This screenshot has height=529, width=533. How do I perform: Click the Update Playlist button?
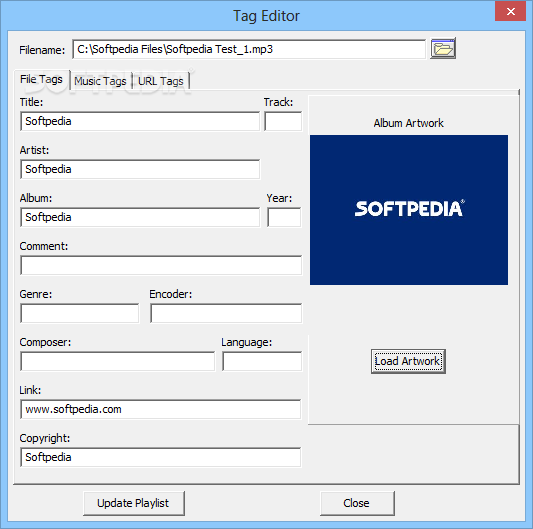134,503
